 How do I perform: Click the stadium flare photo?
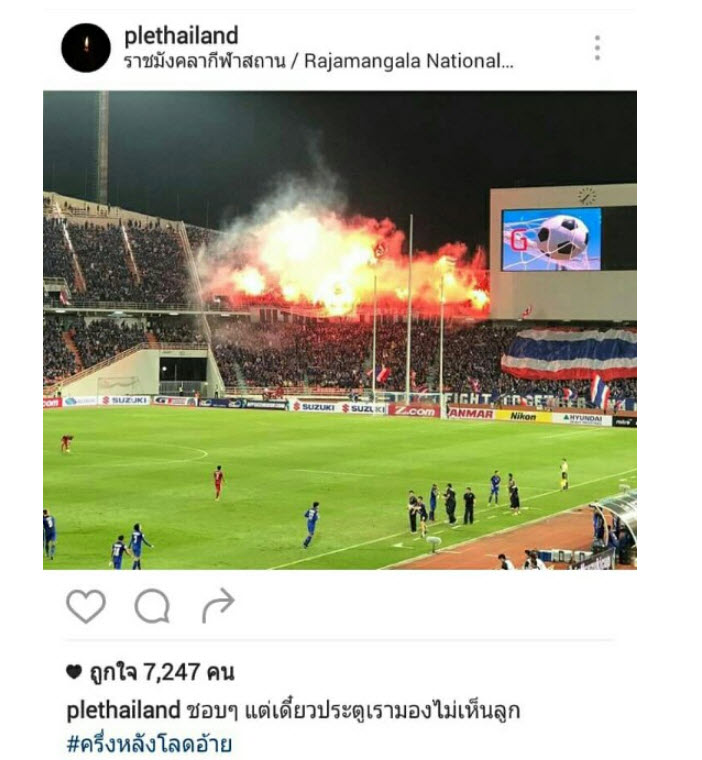pyautogui.click(x=340, y=330)
